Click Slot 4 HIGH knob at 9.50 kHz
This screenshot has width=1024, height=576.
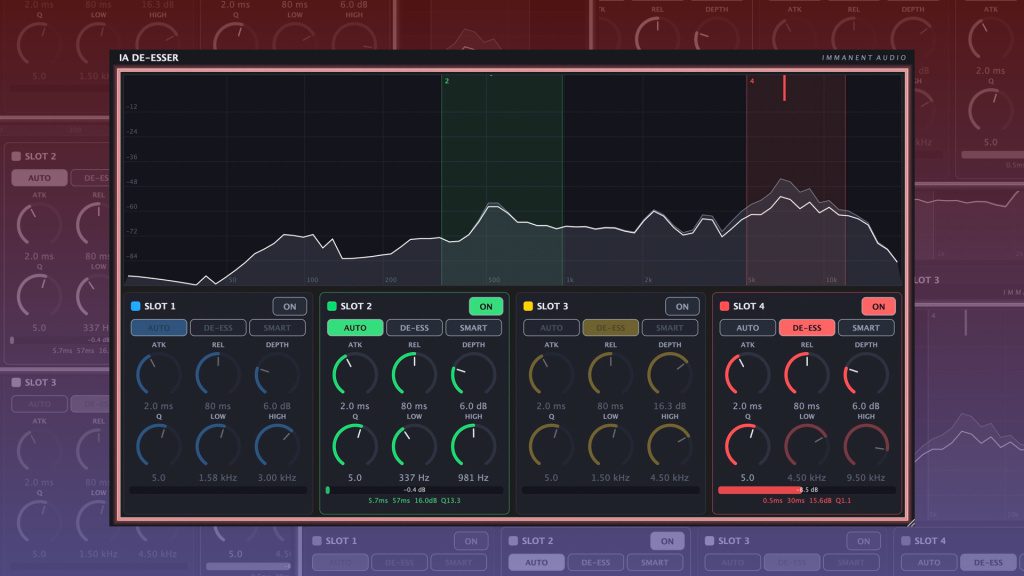[866, 446]
